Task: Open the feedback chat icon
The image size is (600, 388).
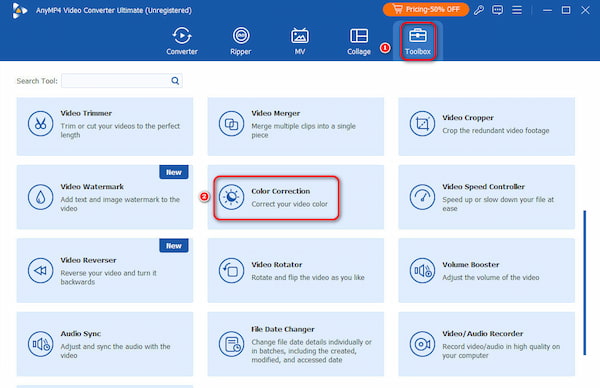Action: coord(497,10)
